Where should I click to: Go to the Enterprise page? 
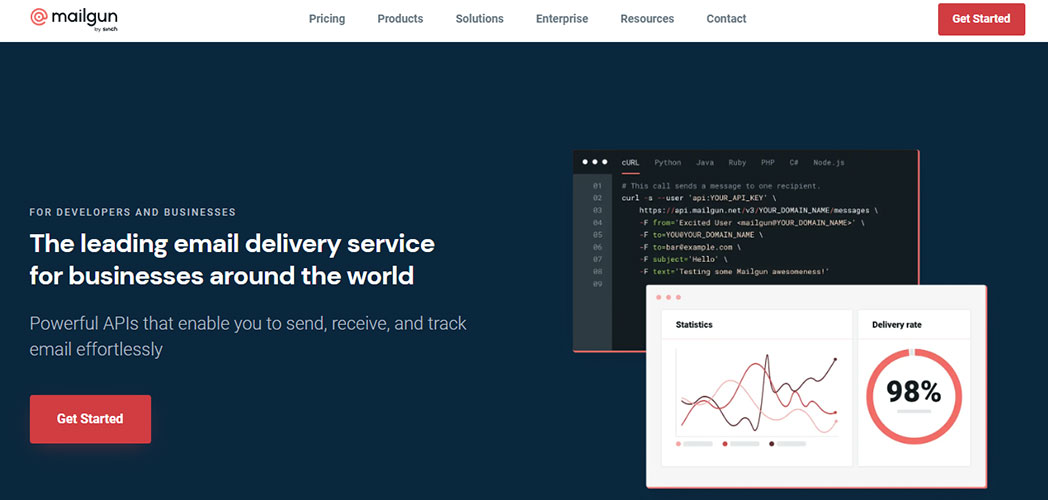click(562, 19)
